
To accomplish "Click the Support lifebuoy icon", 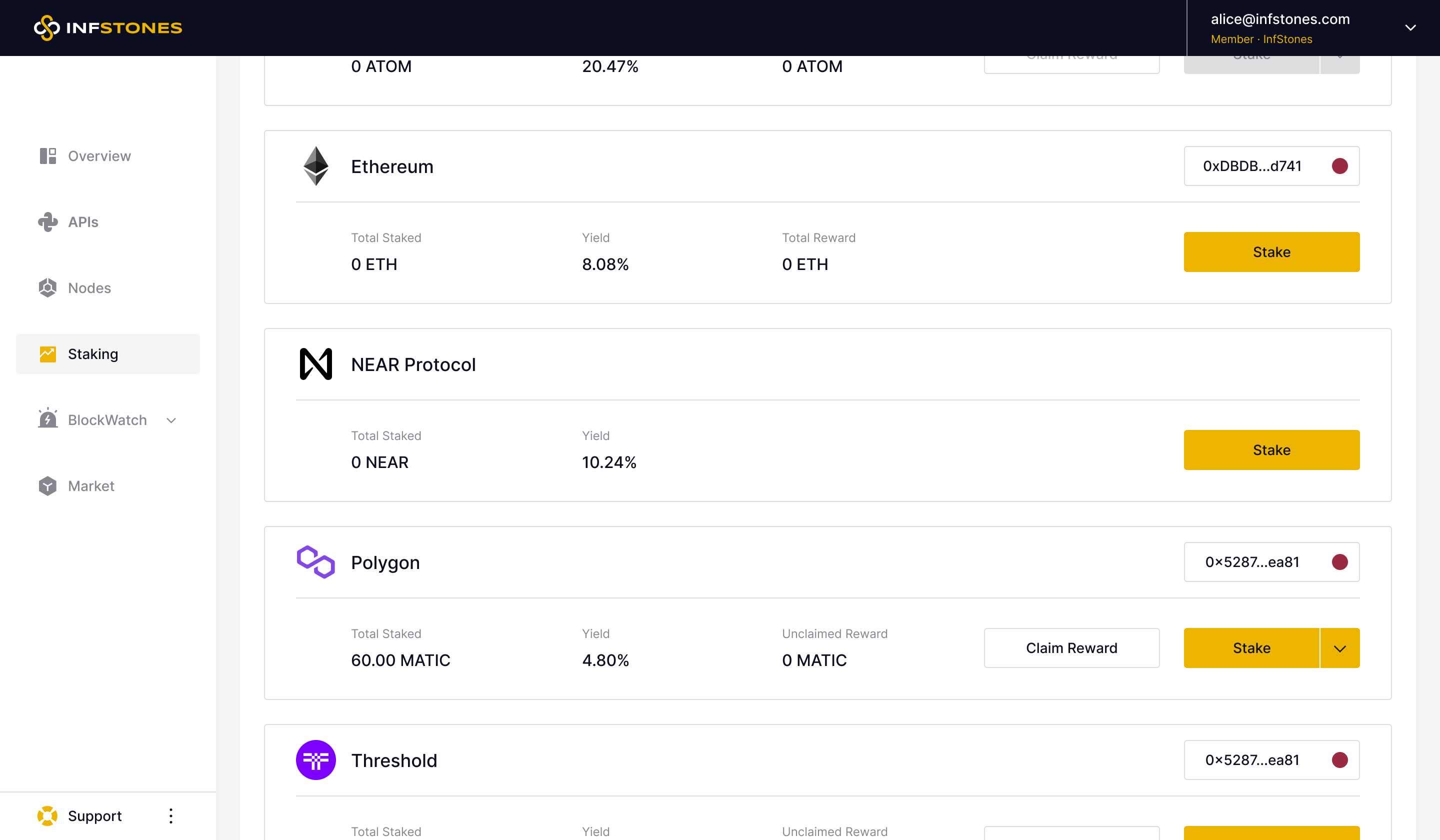I will (x=47, y=816).
